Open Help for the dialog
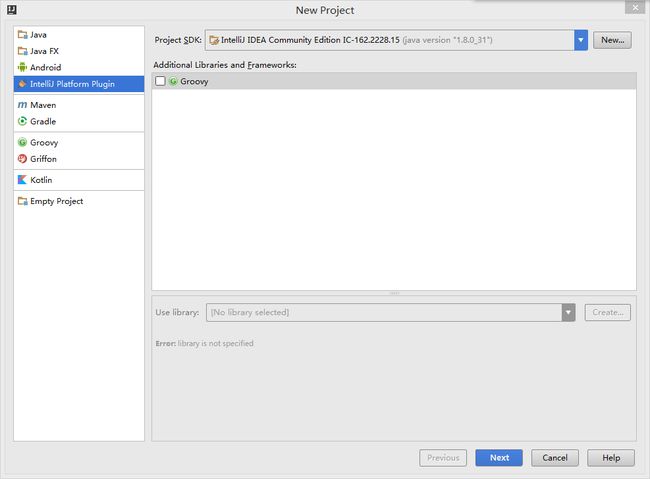The width and height of the screenshot is (650, 479). pos(611,458)
